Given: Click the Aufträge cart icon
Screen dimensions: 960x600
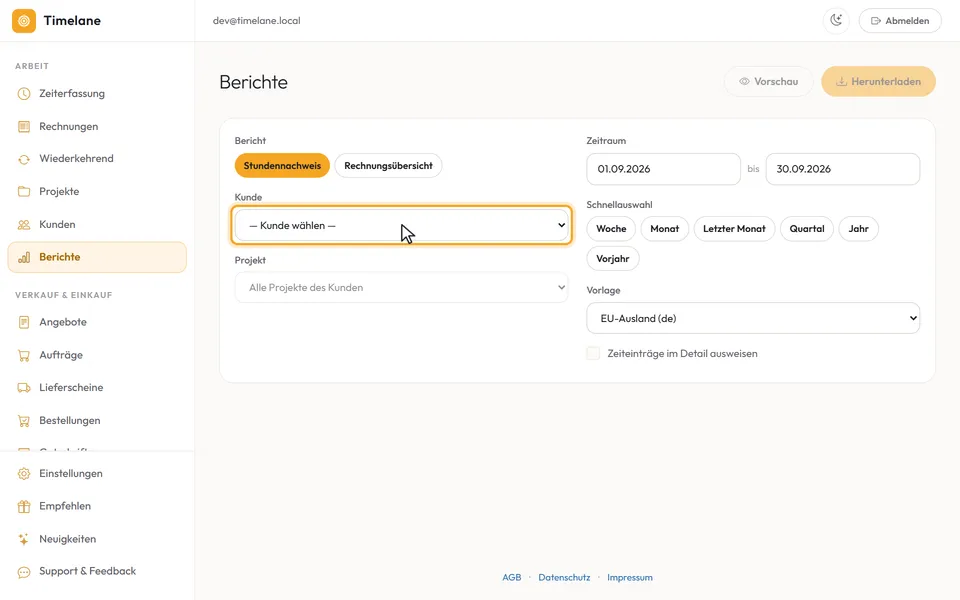Looking at the screenshot, I should 24,355.
